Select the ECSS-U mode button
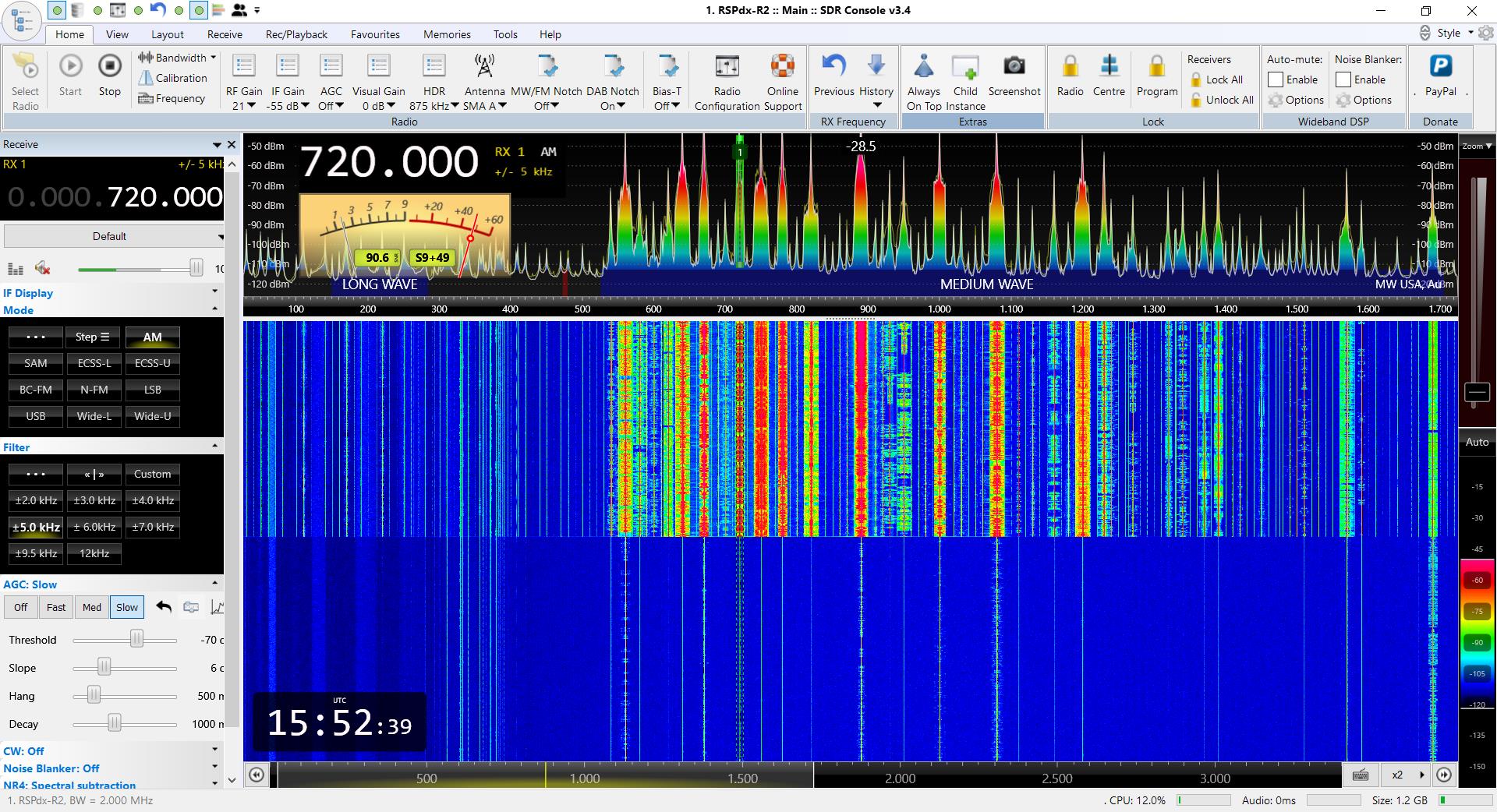The width and height of the screenshot is (1497, 812). [x=152, y=363]
